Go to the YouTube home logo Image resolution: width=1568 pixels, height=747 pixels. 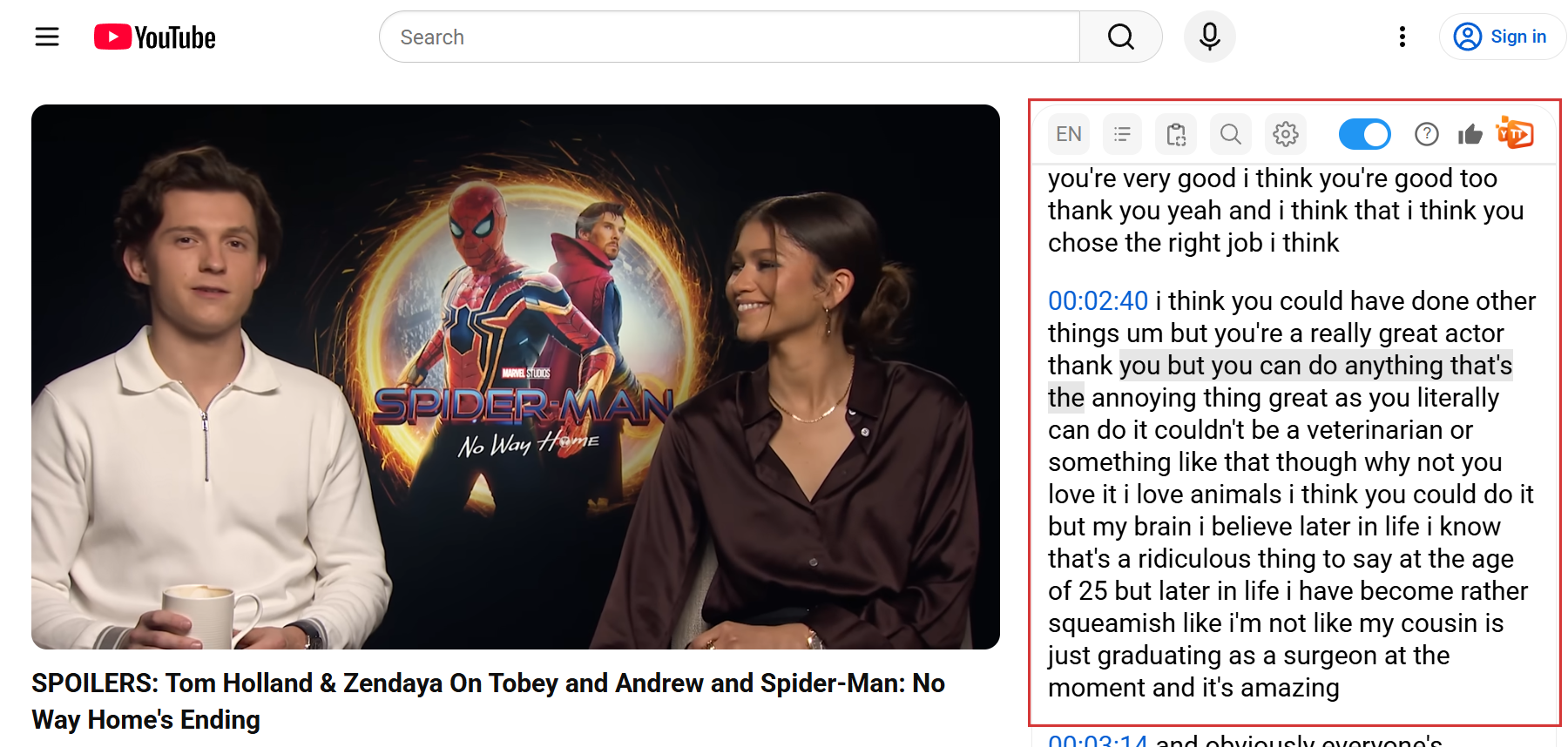click(155, 37)
